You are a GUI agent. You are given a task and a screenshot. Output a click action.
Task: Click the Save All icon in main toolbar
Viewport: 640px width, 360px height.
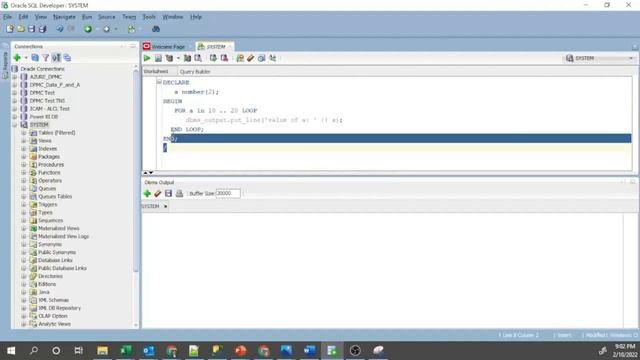click(x=42, y=29)
